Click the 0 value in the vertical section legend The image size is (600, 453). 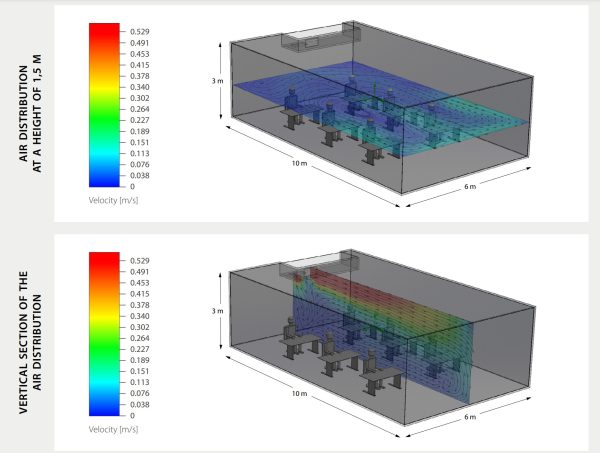(x=132, y=416)
